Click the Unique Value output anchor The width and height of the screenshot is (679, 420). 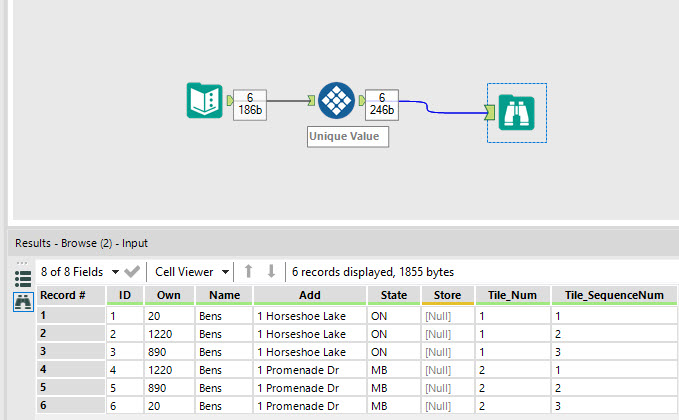362,99
